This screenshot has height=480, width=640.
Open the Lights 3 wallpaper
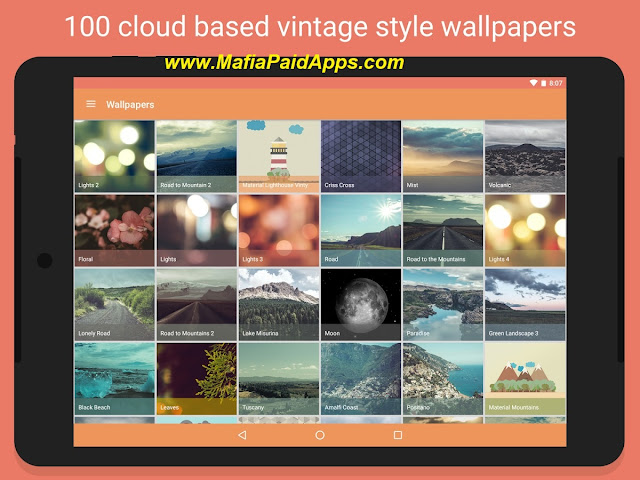[x=279, y=230]
